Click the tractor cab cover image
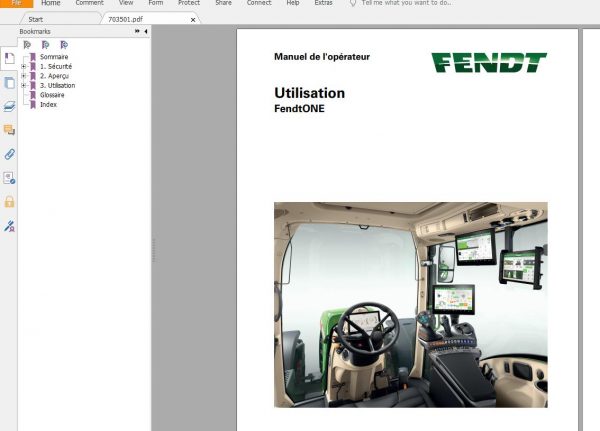 pos(411,305)
